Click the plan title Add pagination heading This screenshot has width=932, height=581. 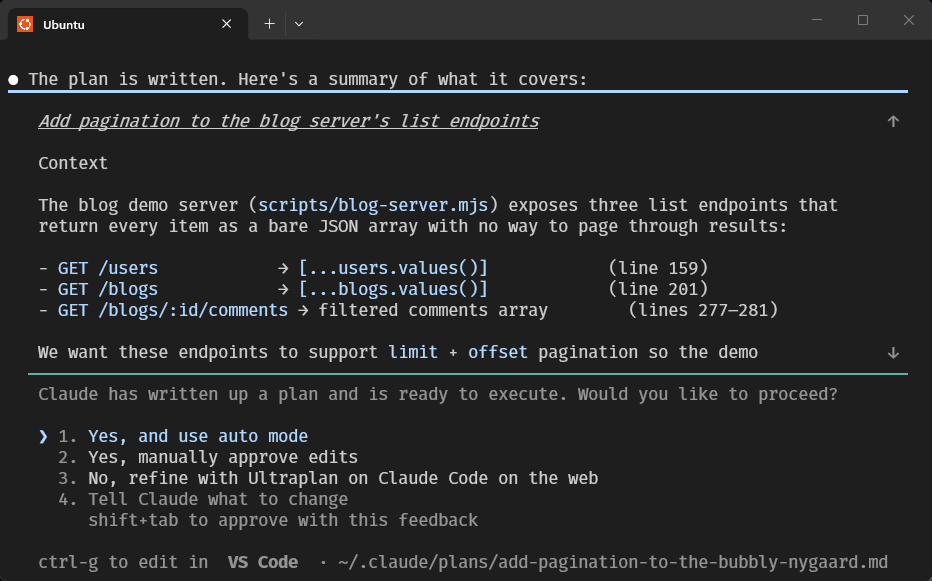pos(289,121)
